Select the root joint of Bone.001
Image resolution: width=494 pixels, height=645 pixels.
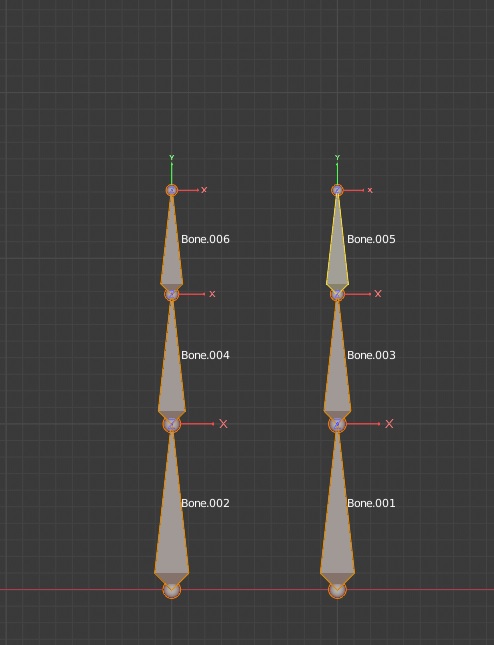point(337,590)
